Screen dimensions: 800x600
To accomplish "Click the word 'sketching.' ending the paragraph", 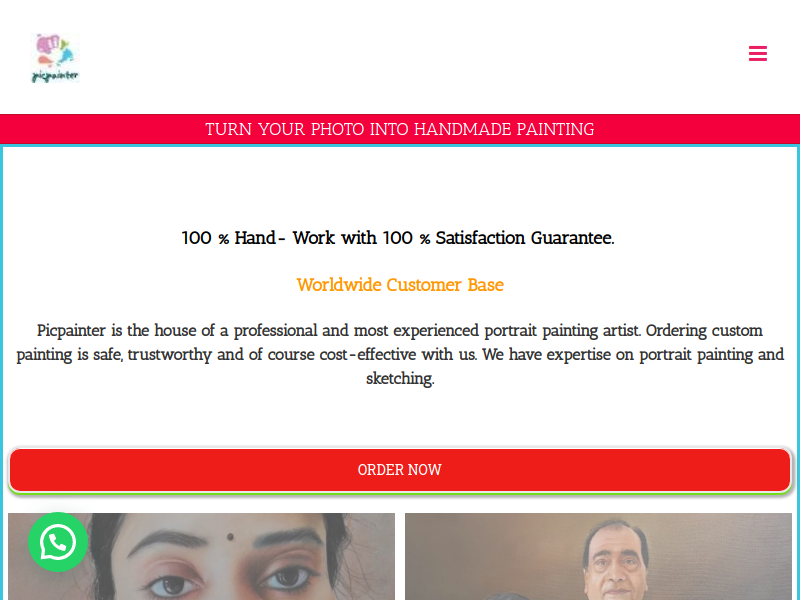I will (x=400, y=379).
